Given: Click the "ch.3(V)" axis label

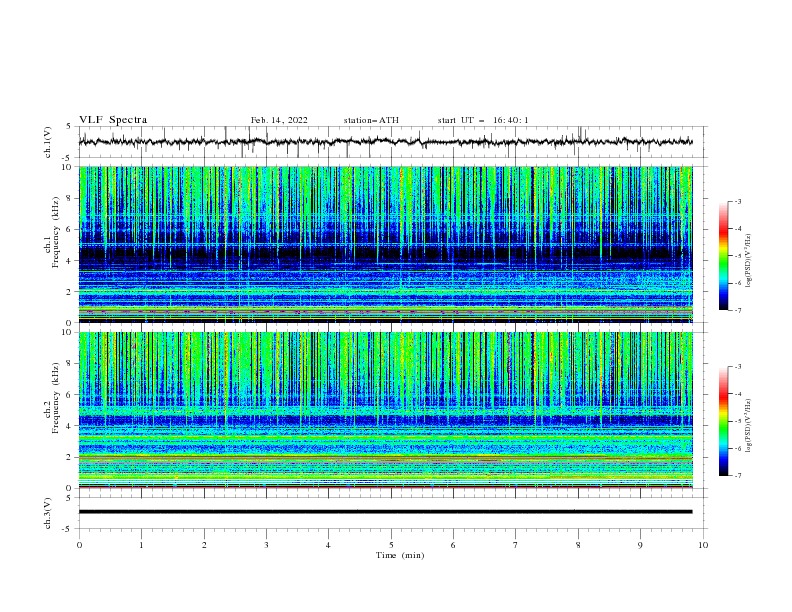Looking at the screenshot, I should tap(48, 513).
